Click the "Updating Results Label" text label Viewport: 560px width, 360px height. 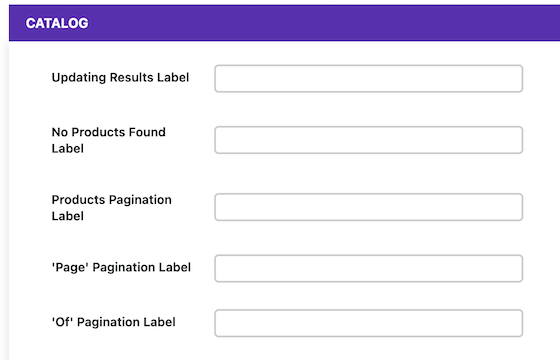point(120,78)
